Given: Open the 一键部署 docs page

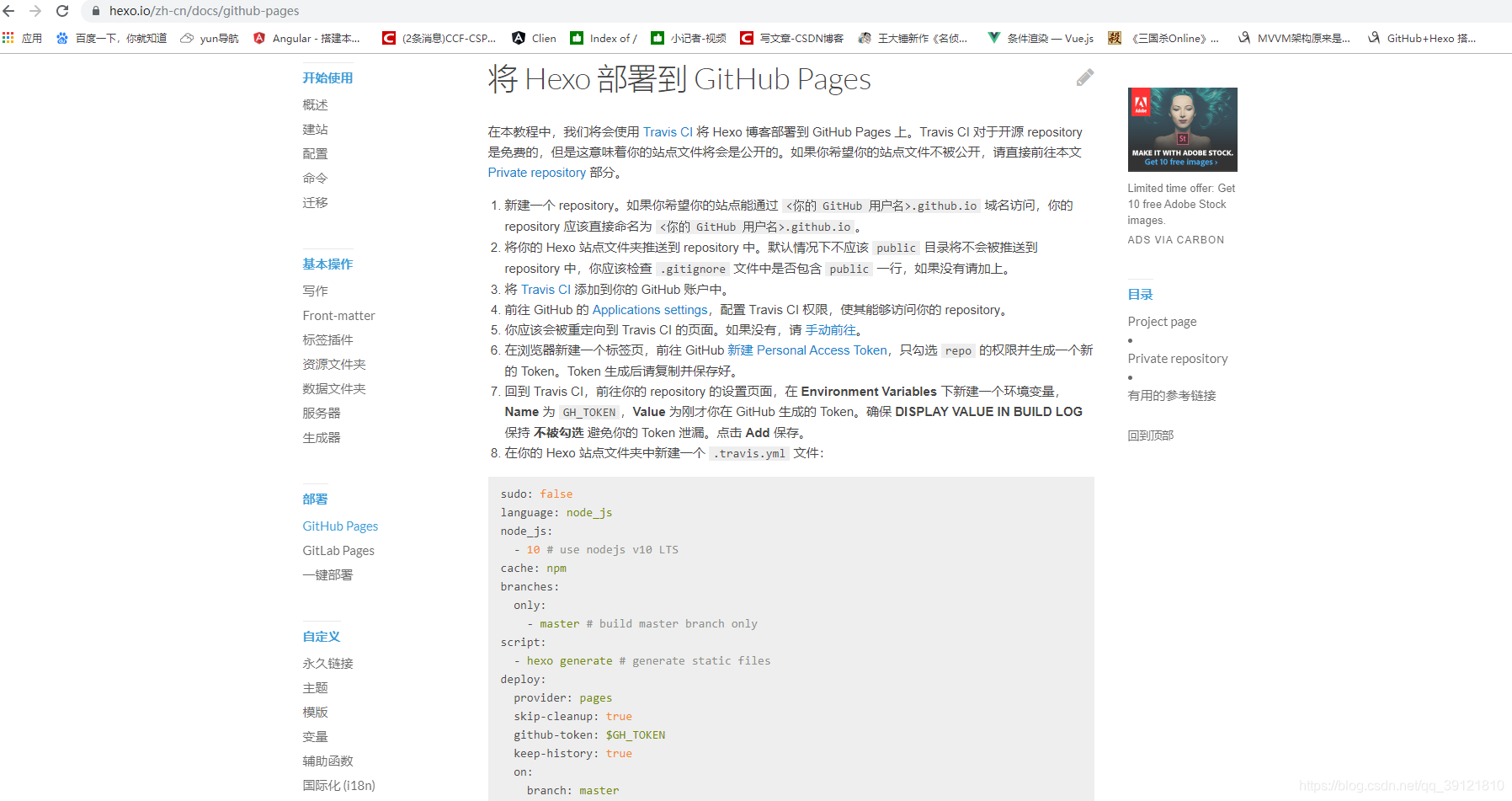Looking at the screenshot, I should (x=327, y=574).
